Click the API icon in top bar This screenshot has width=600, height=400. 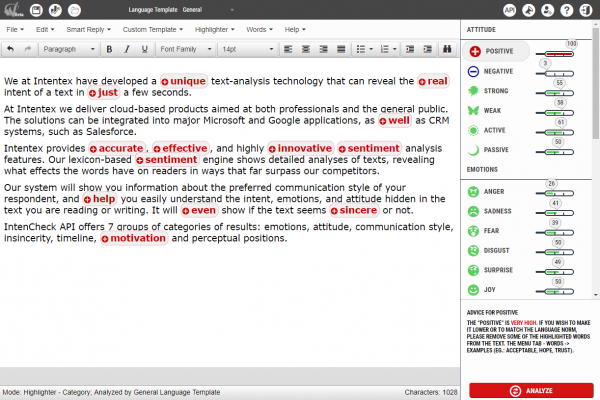point(509,10)
